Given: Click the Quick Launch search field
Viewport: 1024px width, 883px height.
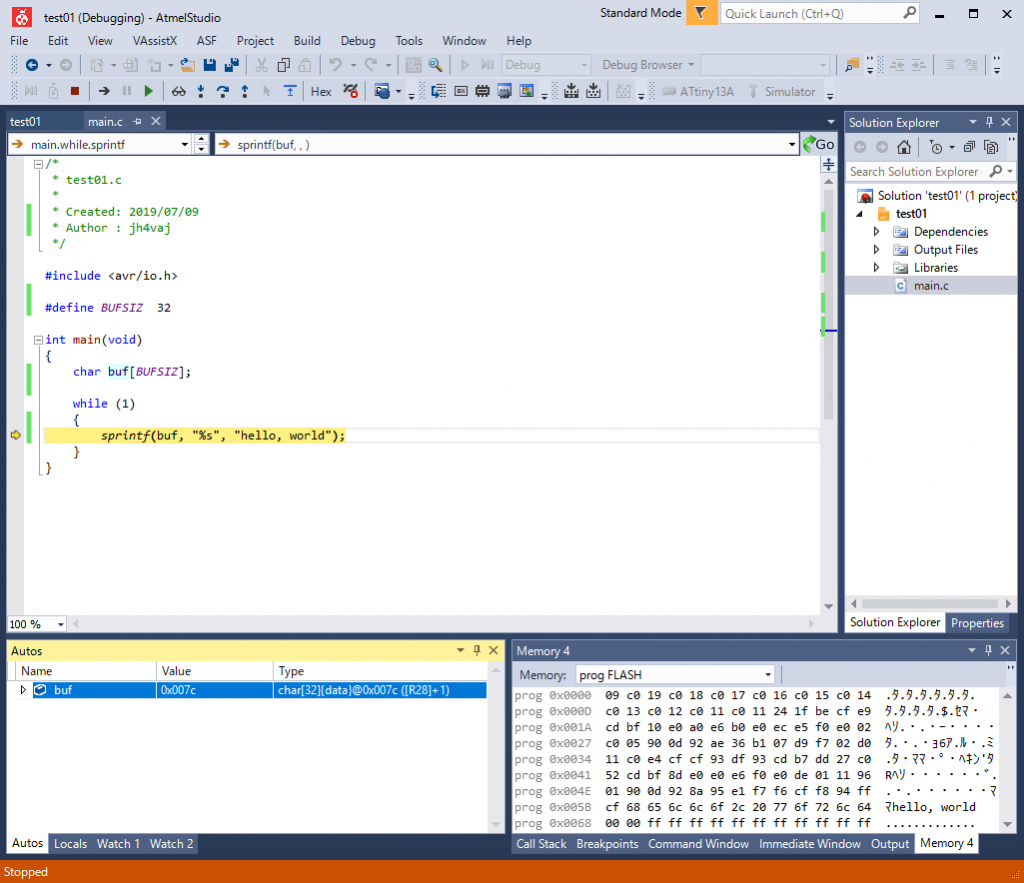Looking at the screenshot, I should [x=810, y=13].
